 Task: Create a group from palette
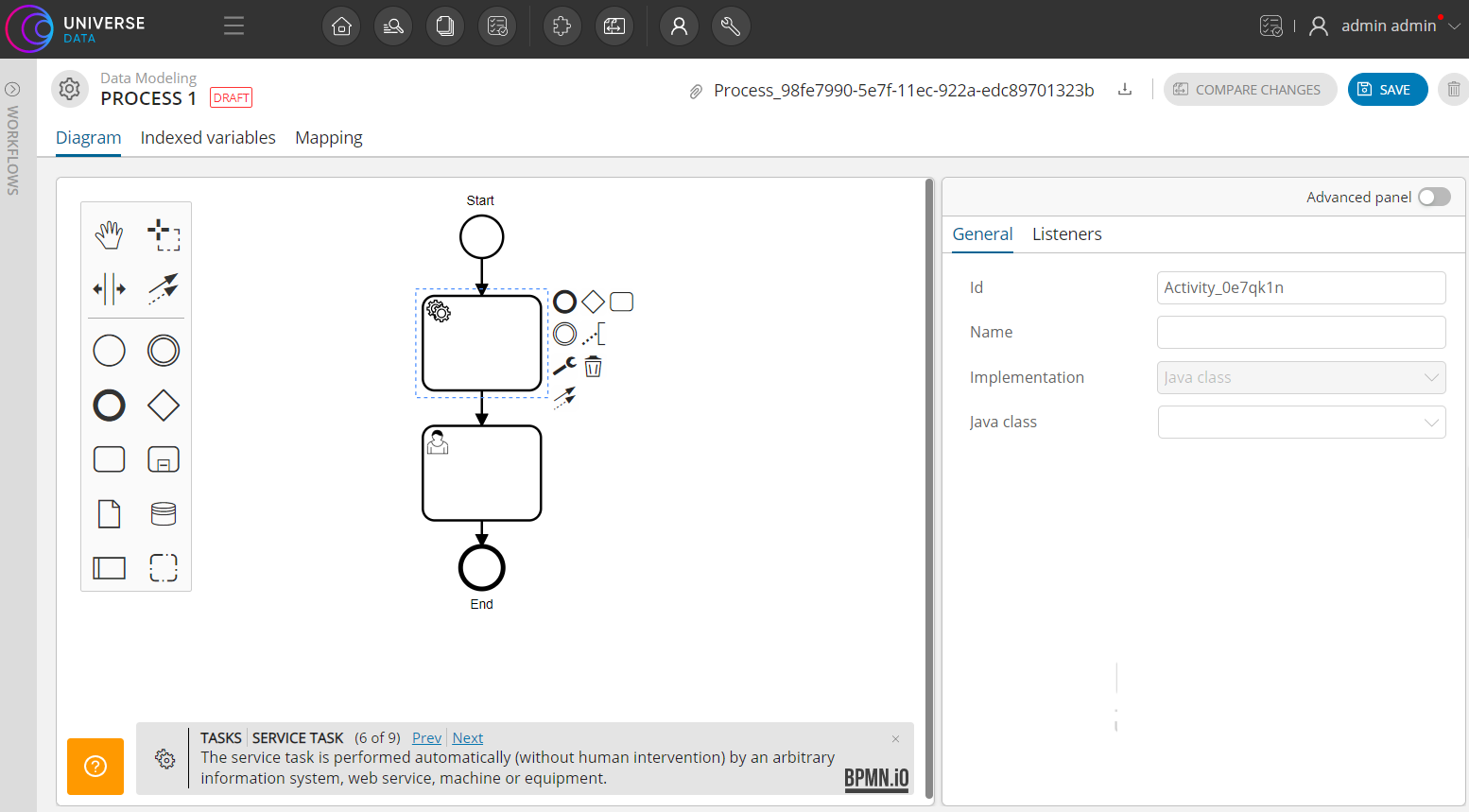pyautogui.click(x=164, y=568)
